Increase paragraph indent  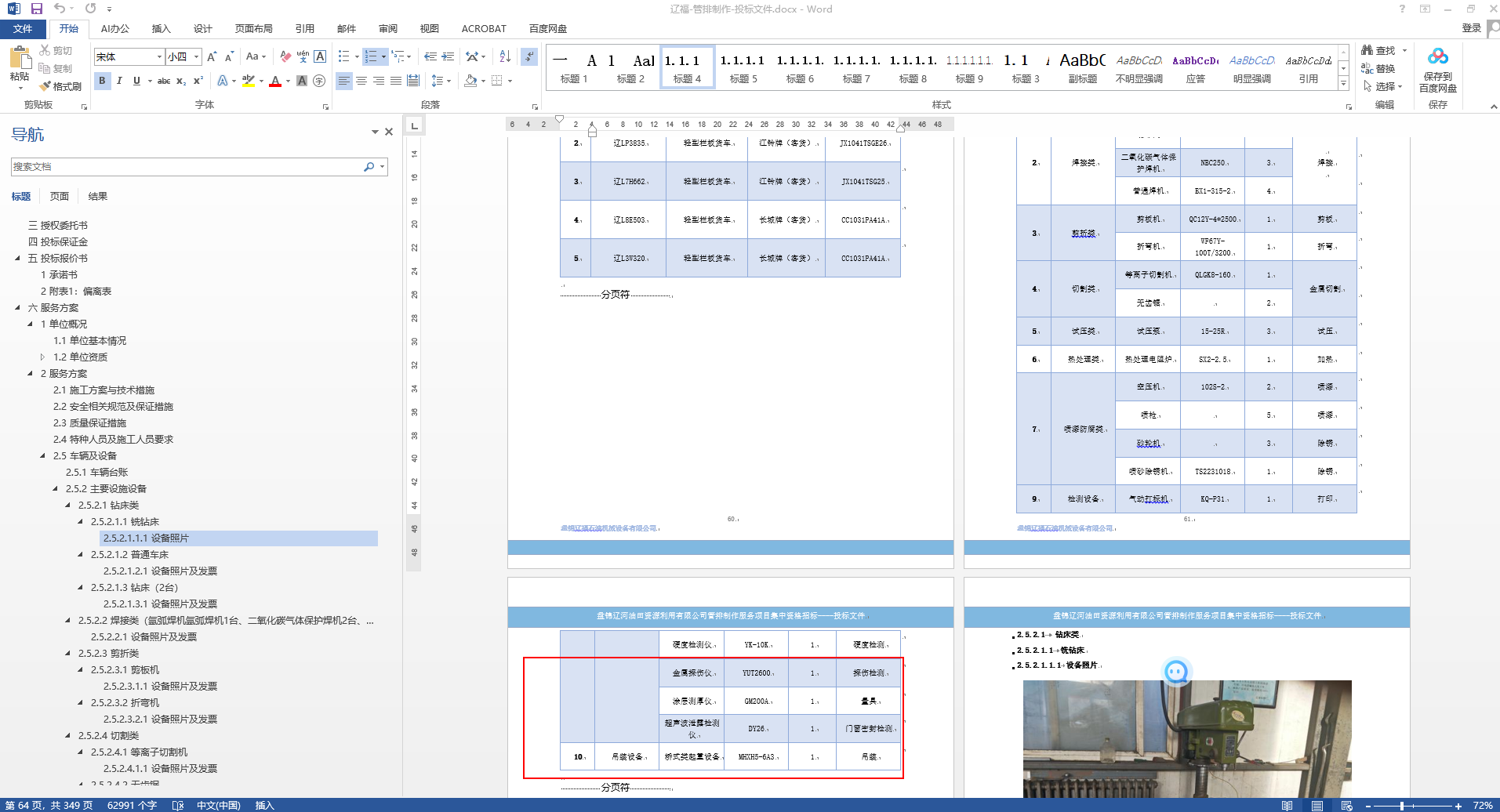pyautogui.click(x=448, y=56)
